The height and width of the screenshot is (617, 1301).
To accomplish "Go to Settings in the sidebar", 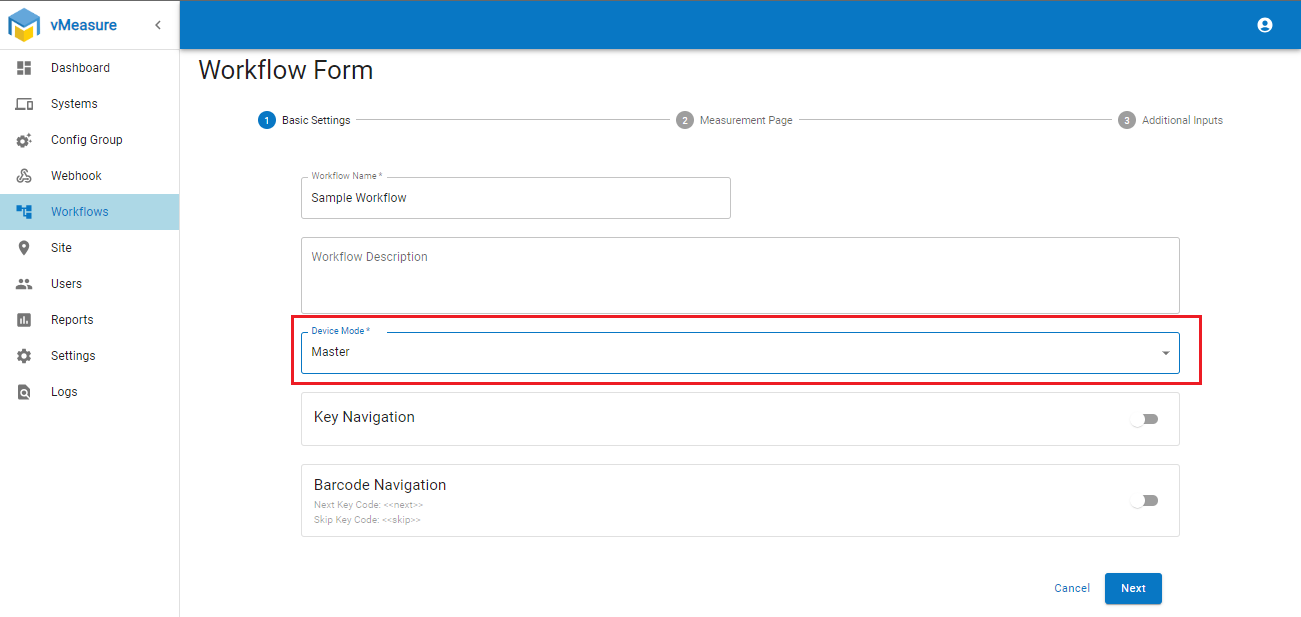I will (90, 356).
